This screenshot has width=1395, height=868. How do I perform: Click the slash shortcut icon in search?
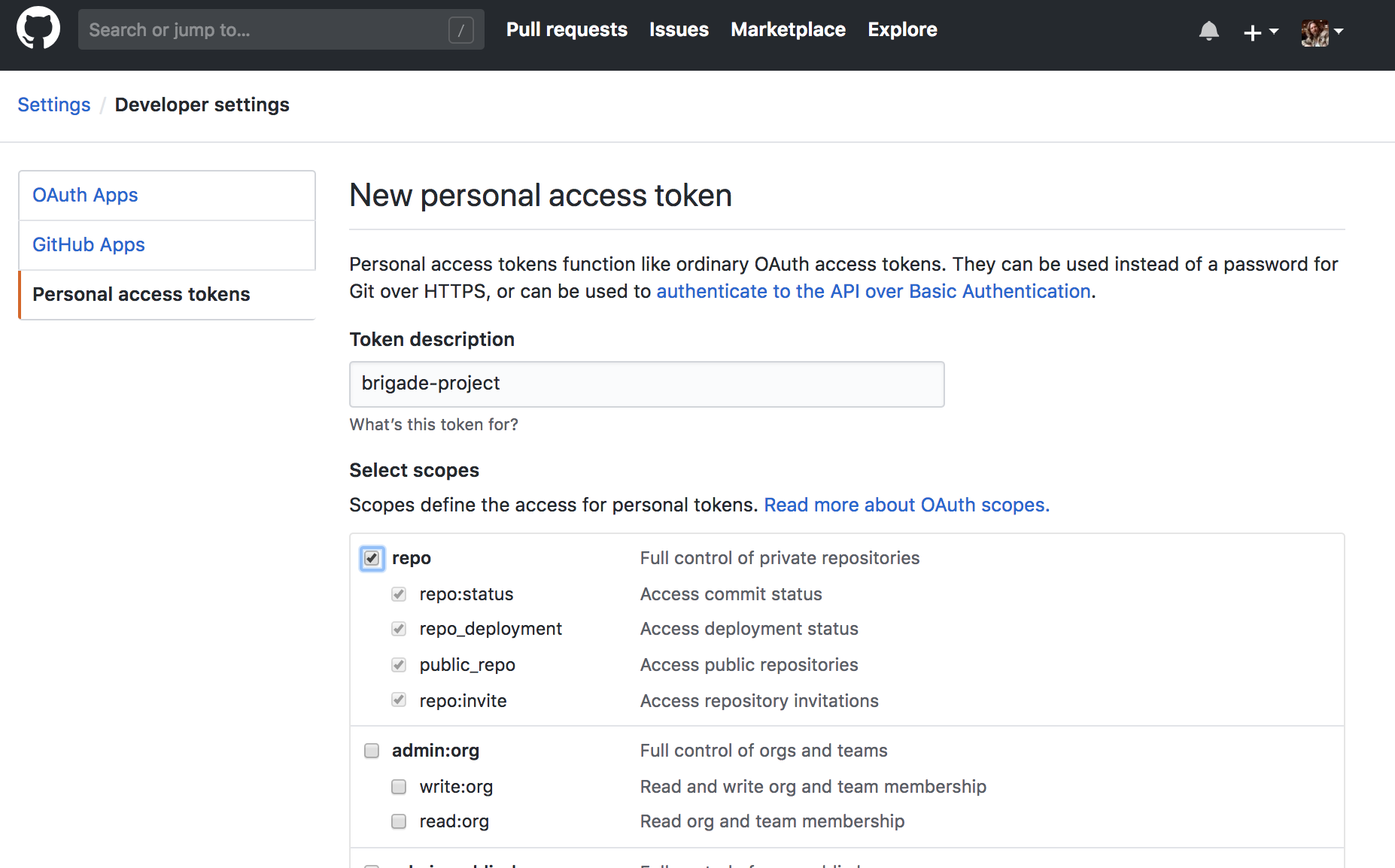[x=461, y=30]
